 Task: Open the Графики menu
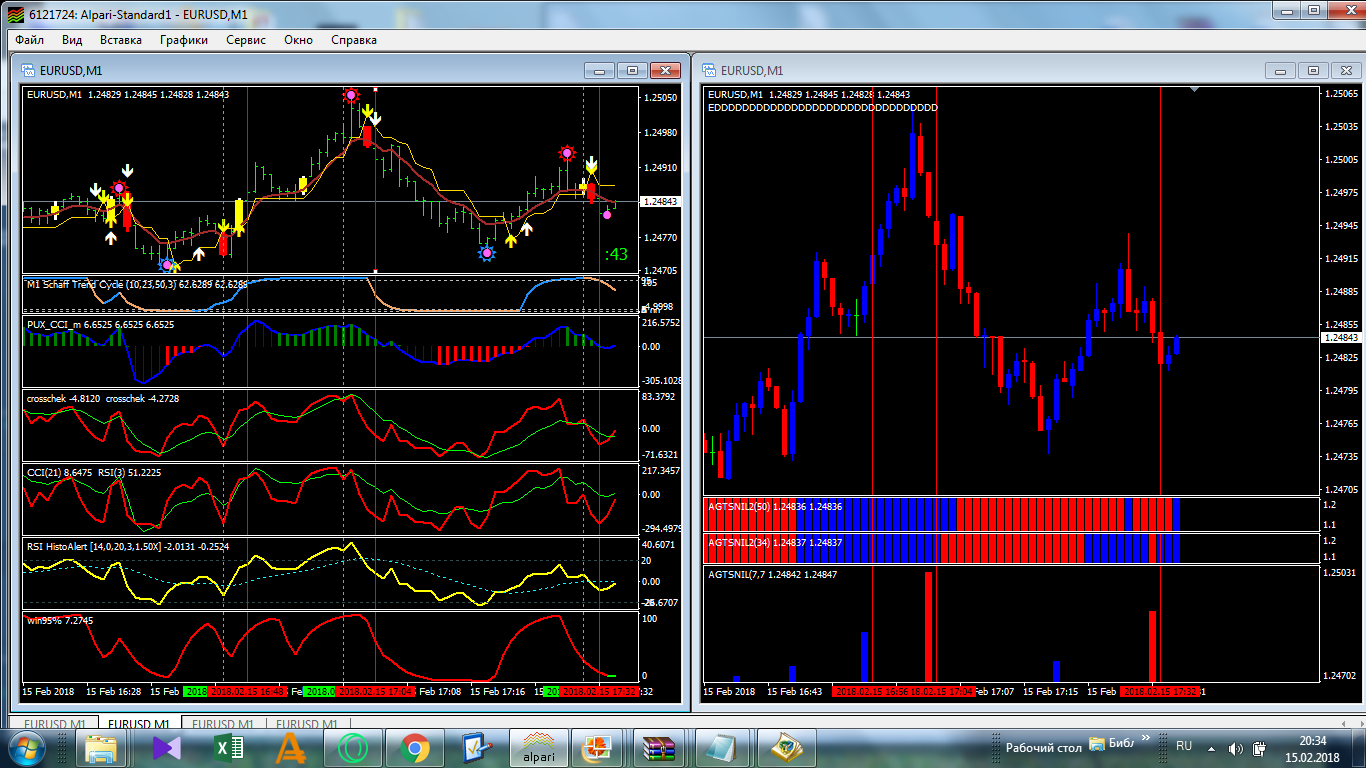pos(184,40)
